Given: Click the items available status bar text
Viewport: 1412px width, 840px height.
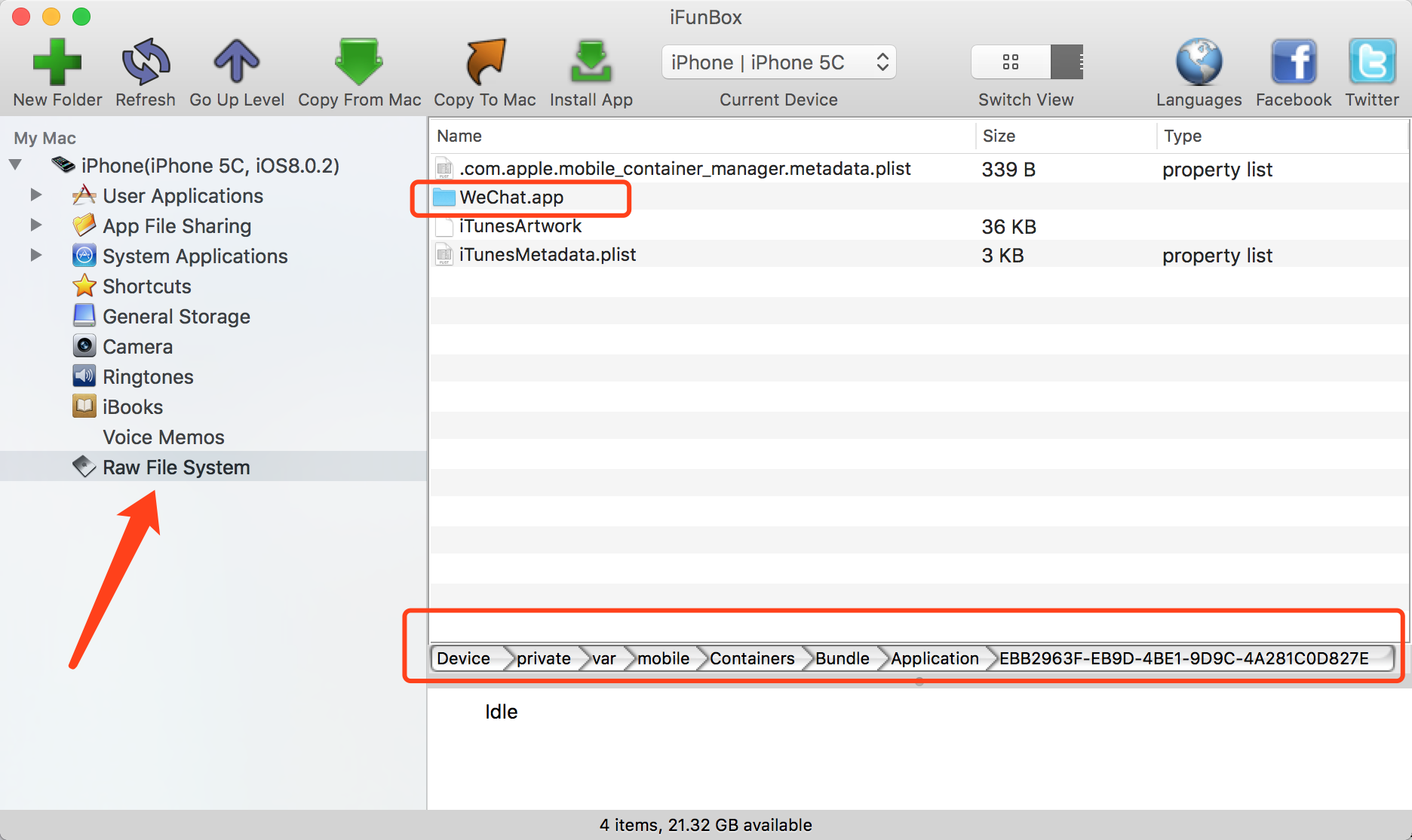Looking at the screenshot, I should click(706, 825).
